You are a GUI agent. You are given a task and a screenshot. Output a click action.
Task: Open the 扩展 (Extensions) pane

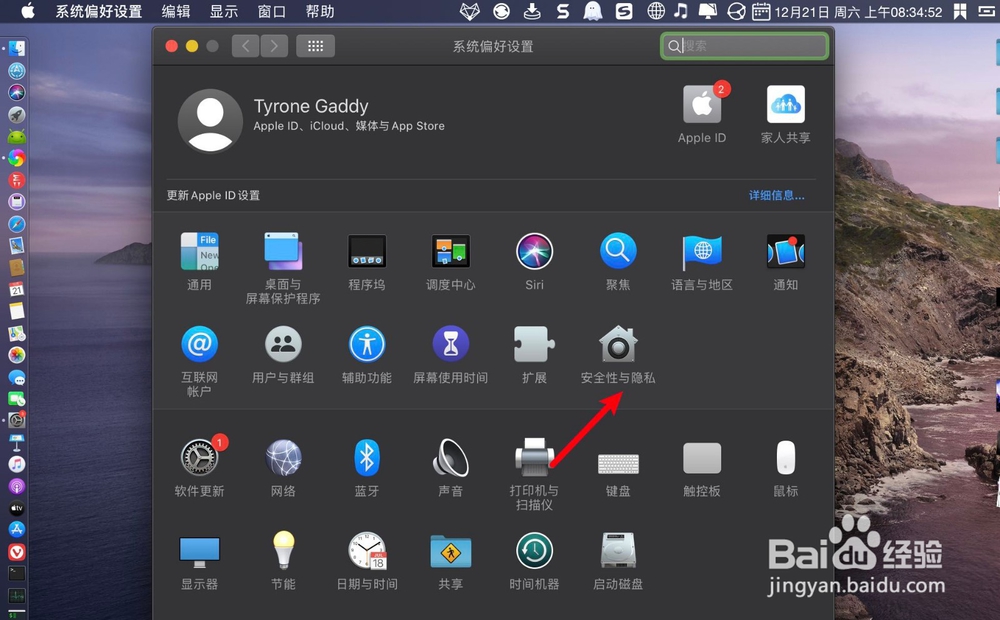534,344
